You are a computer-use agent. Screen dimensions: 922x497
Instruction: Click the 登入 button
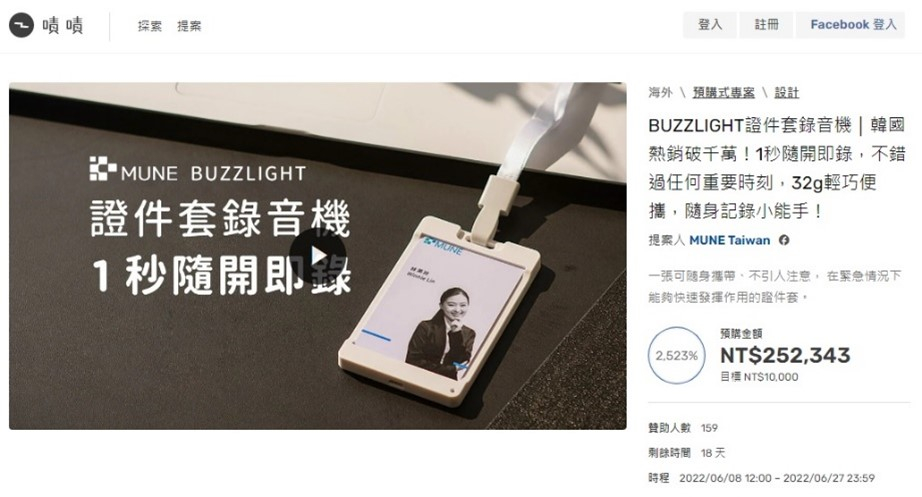coord(710,25)
